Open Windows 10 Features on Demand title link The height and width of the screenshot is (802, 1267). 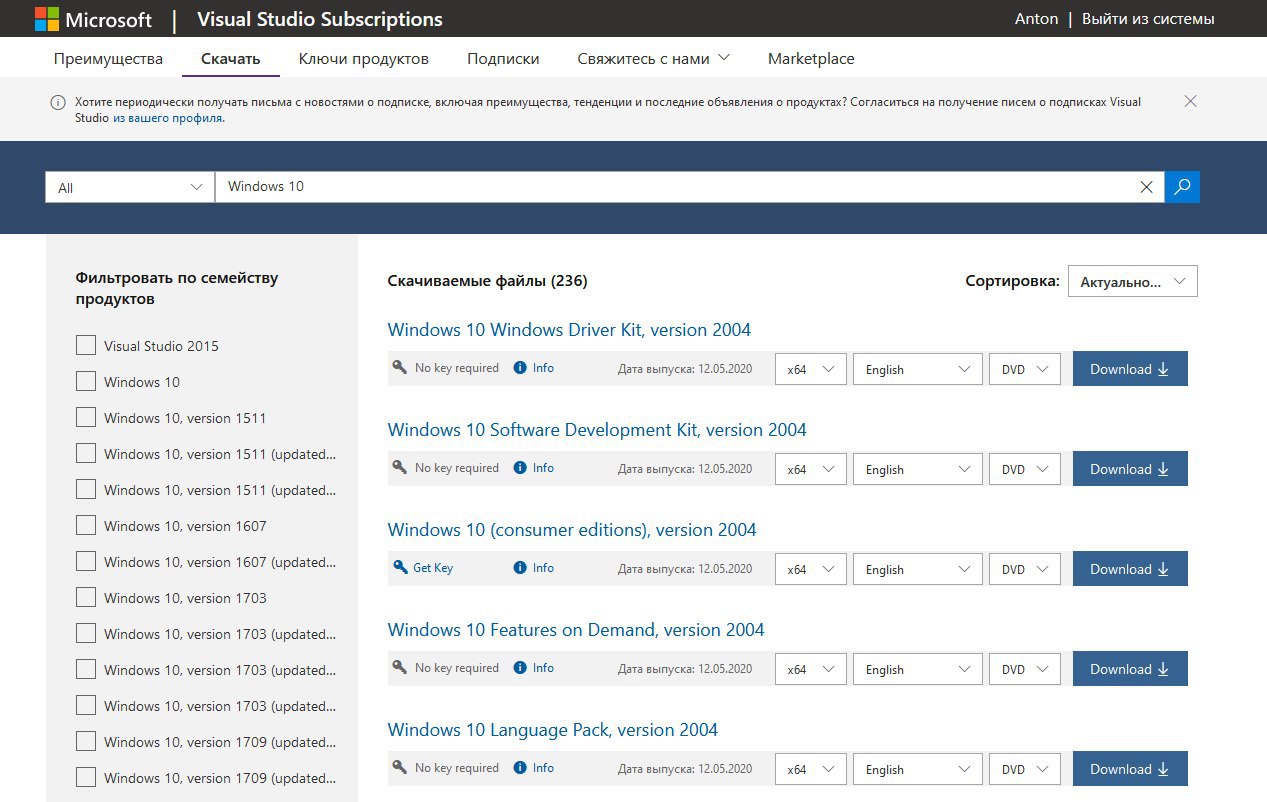point(576,630)
